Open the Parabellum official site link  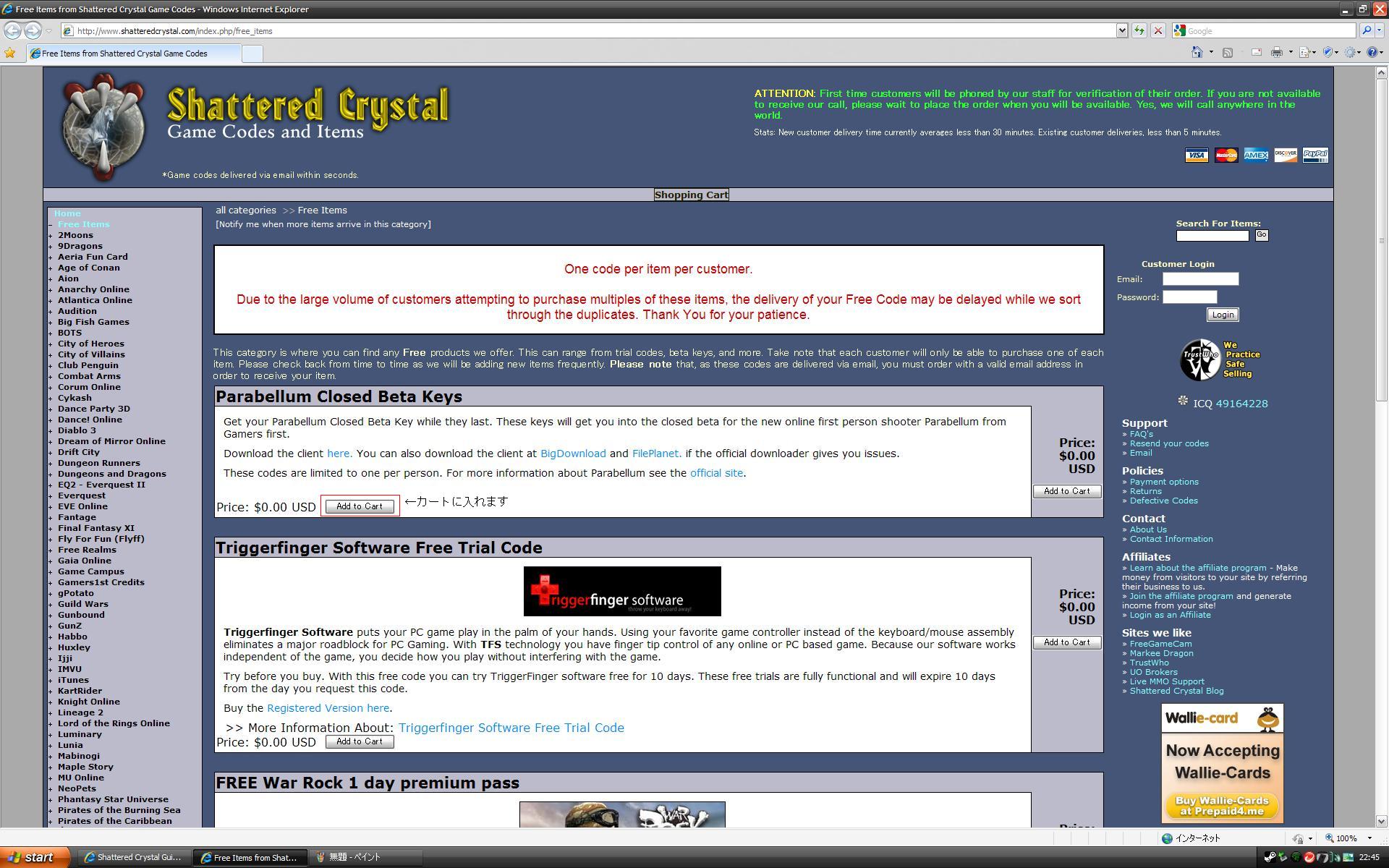click(x=716, y=473)
